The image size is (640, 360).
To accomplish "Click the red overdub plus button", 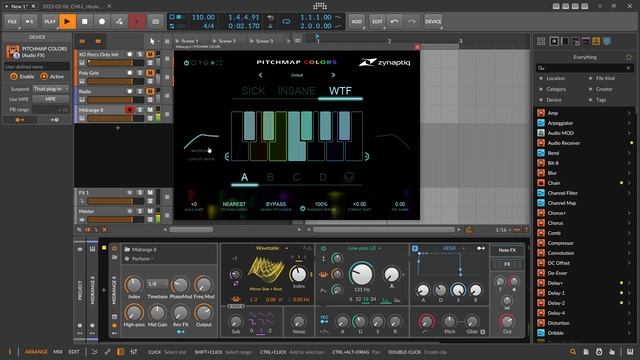I will point(137,21).
